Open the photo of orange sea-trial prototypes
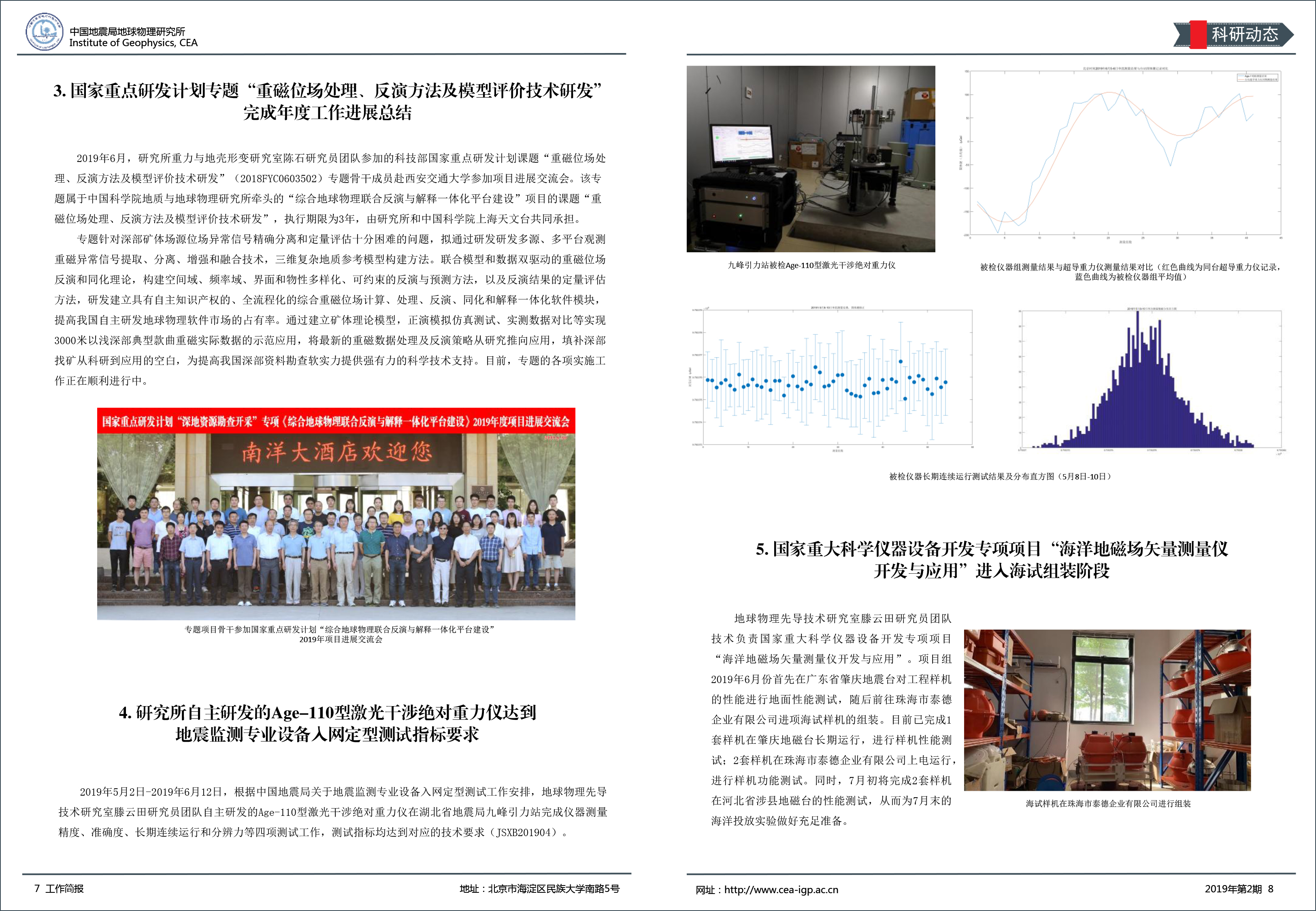Viewport: 1316px width, 911px height. pyautogui.click(x=1107, y=710)
